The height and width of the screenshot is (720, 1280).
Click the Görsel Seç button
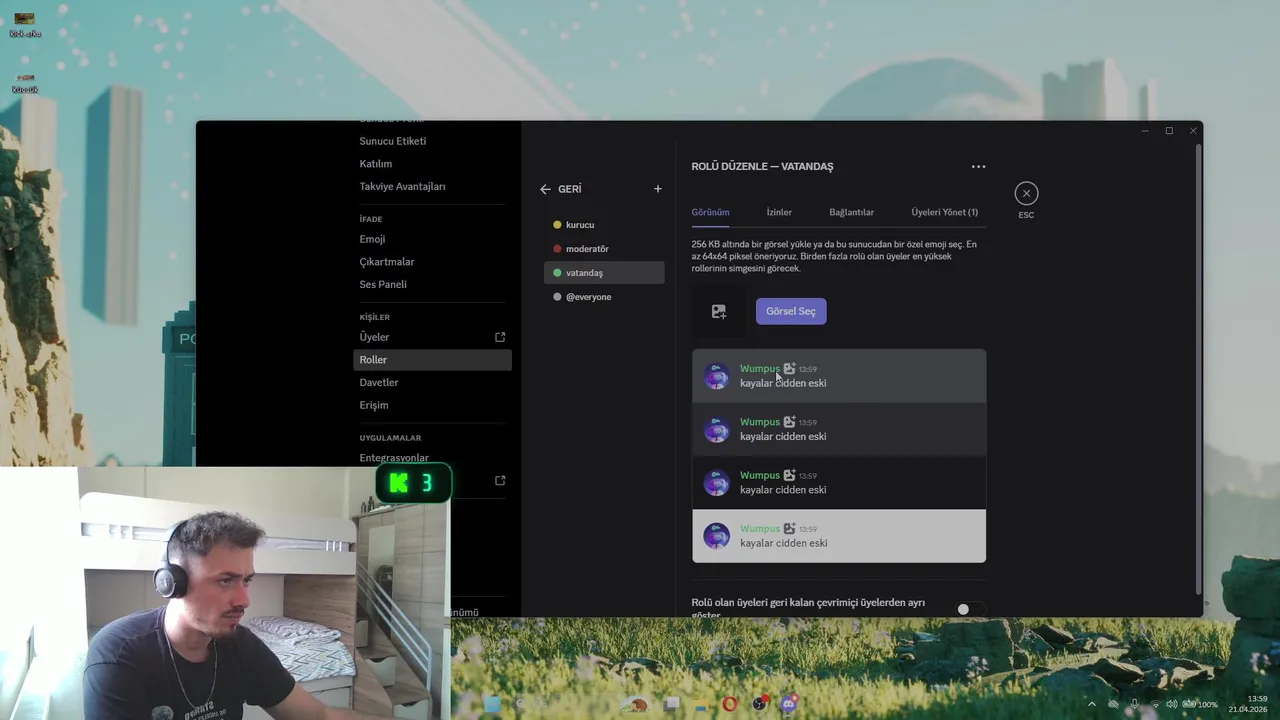click(x=791, y=311)
